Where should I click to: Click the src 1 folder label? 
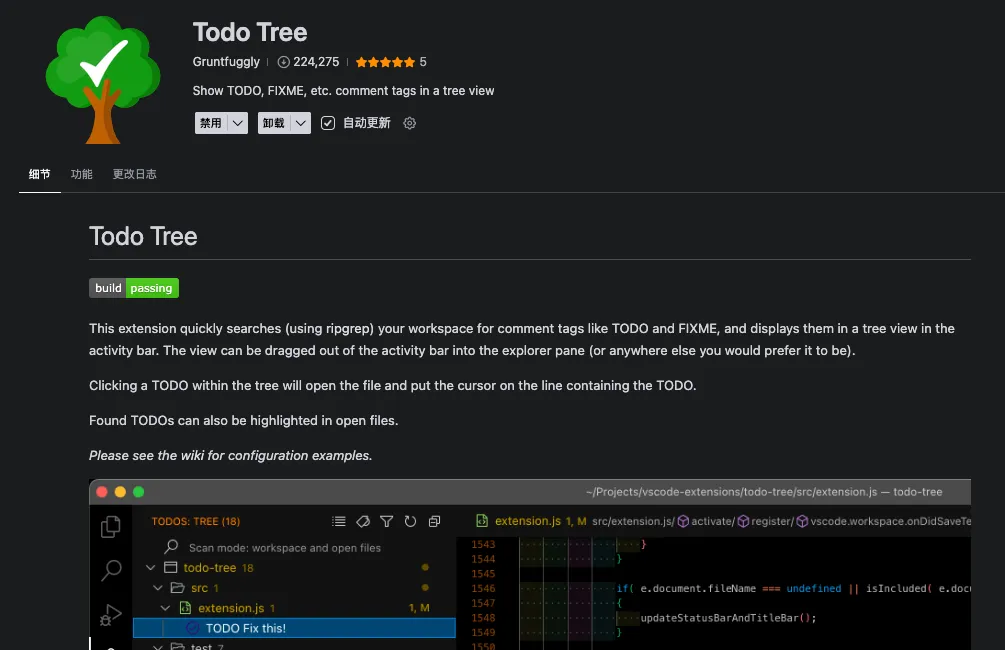pyautogui.click(x=205, y=588)
